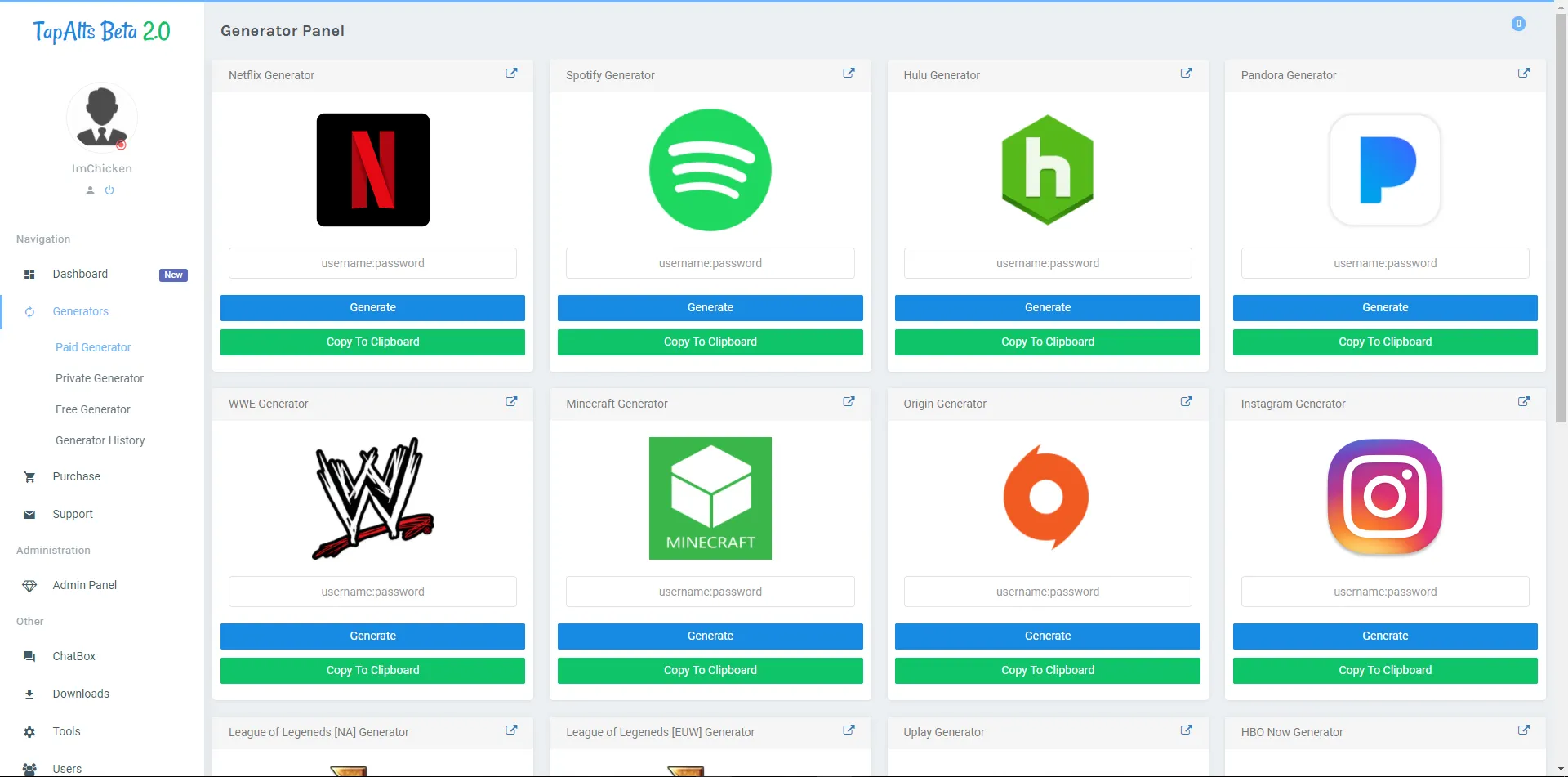
Task: Click the Generator Panel heading
Action: coord(283,31)
